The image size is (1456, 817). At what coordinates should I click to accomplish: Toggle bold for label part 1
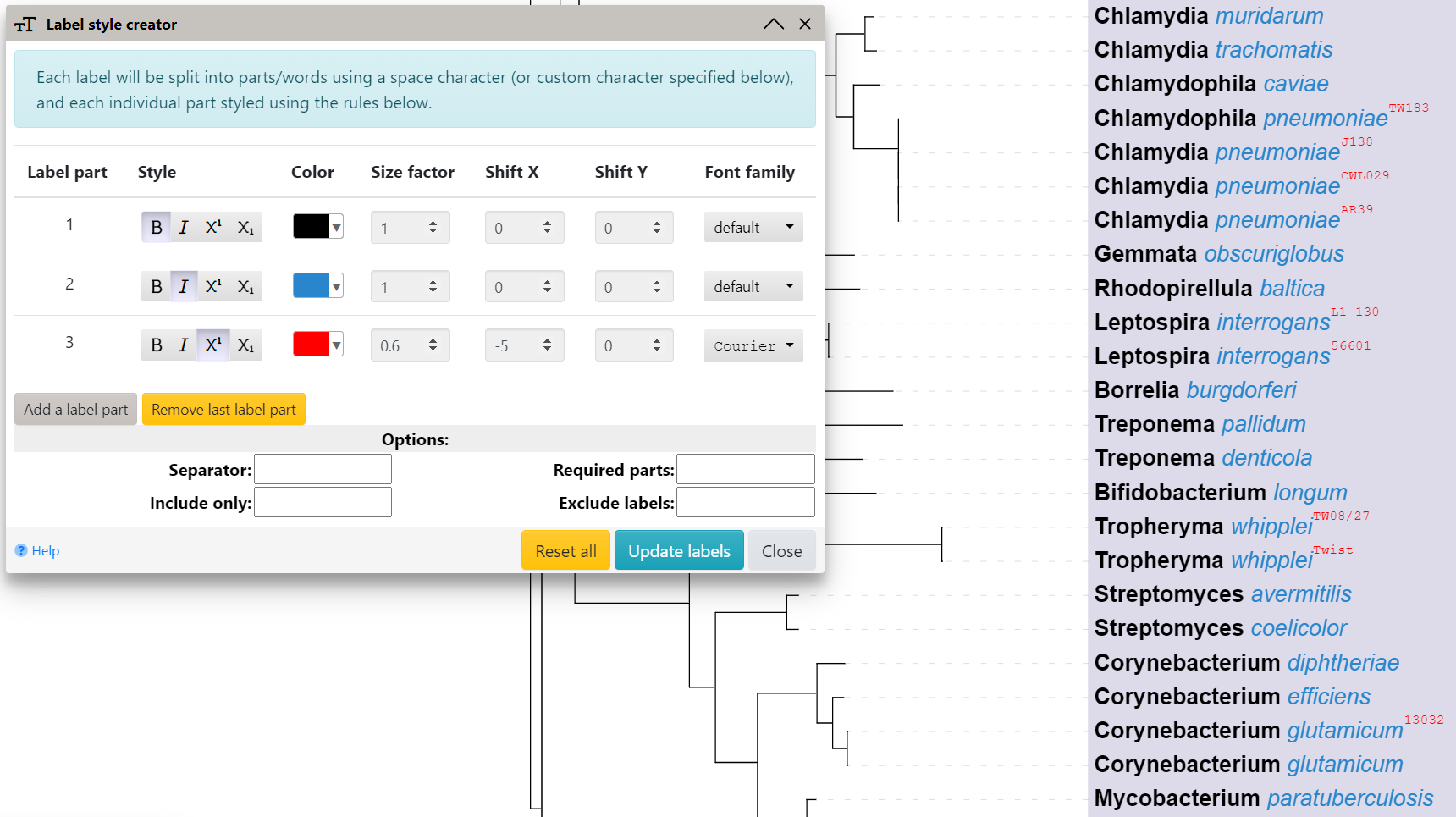[156, 228]
